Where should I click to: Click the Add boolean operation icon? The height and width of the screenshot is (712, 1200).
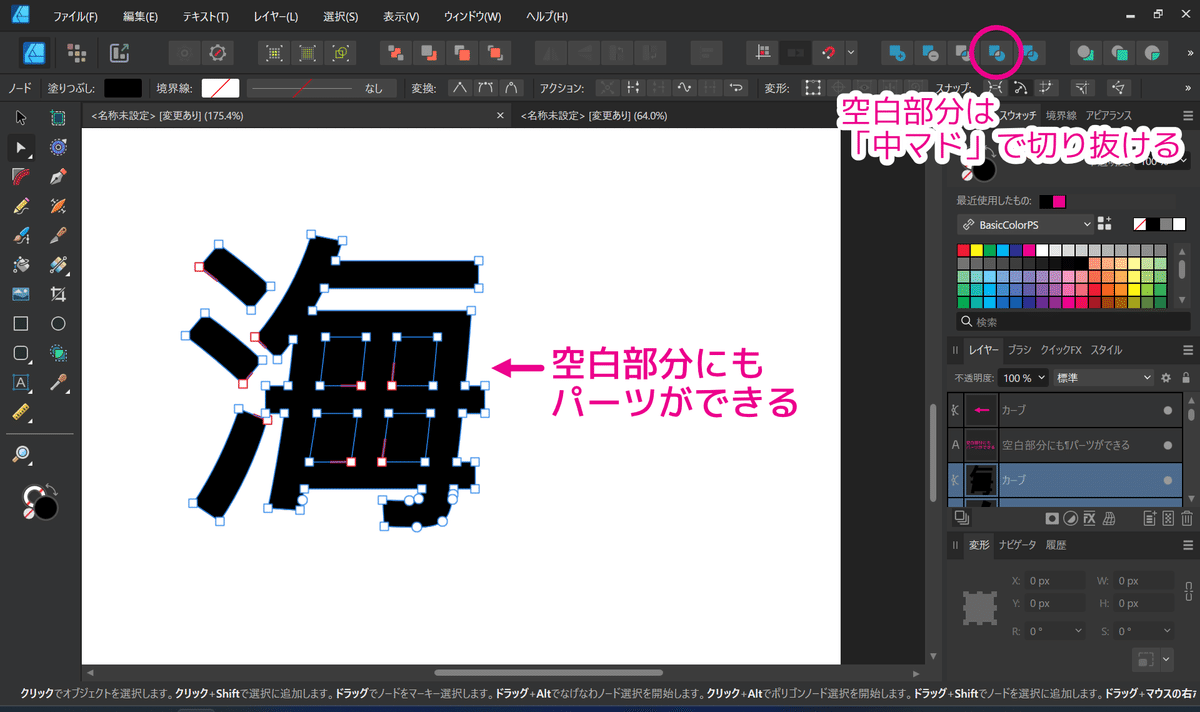(x=897, y=52)
